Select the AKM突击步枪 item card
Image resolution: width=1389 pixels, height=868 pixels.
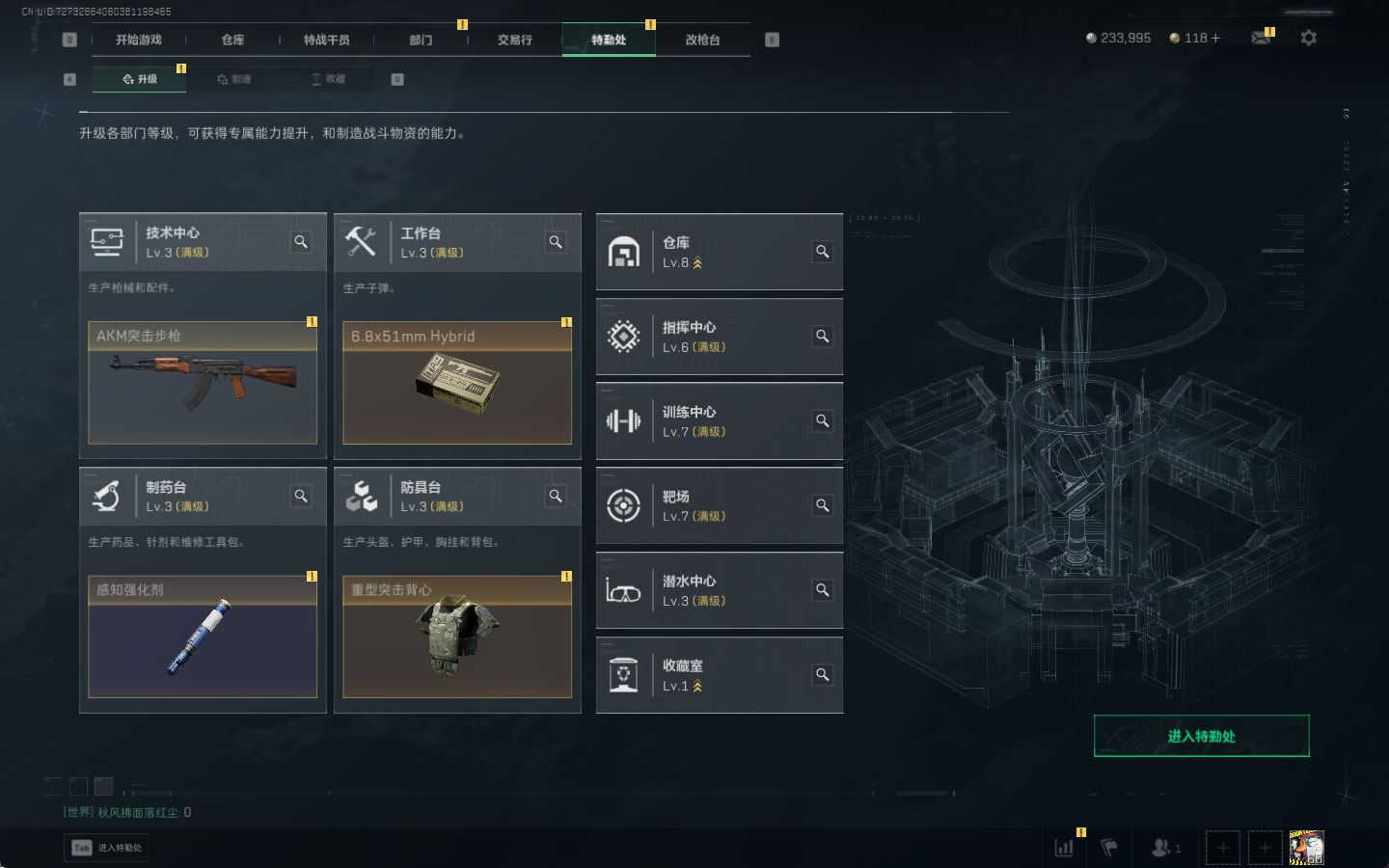(x=203, y=383)
